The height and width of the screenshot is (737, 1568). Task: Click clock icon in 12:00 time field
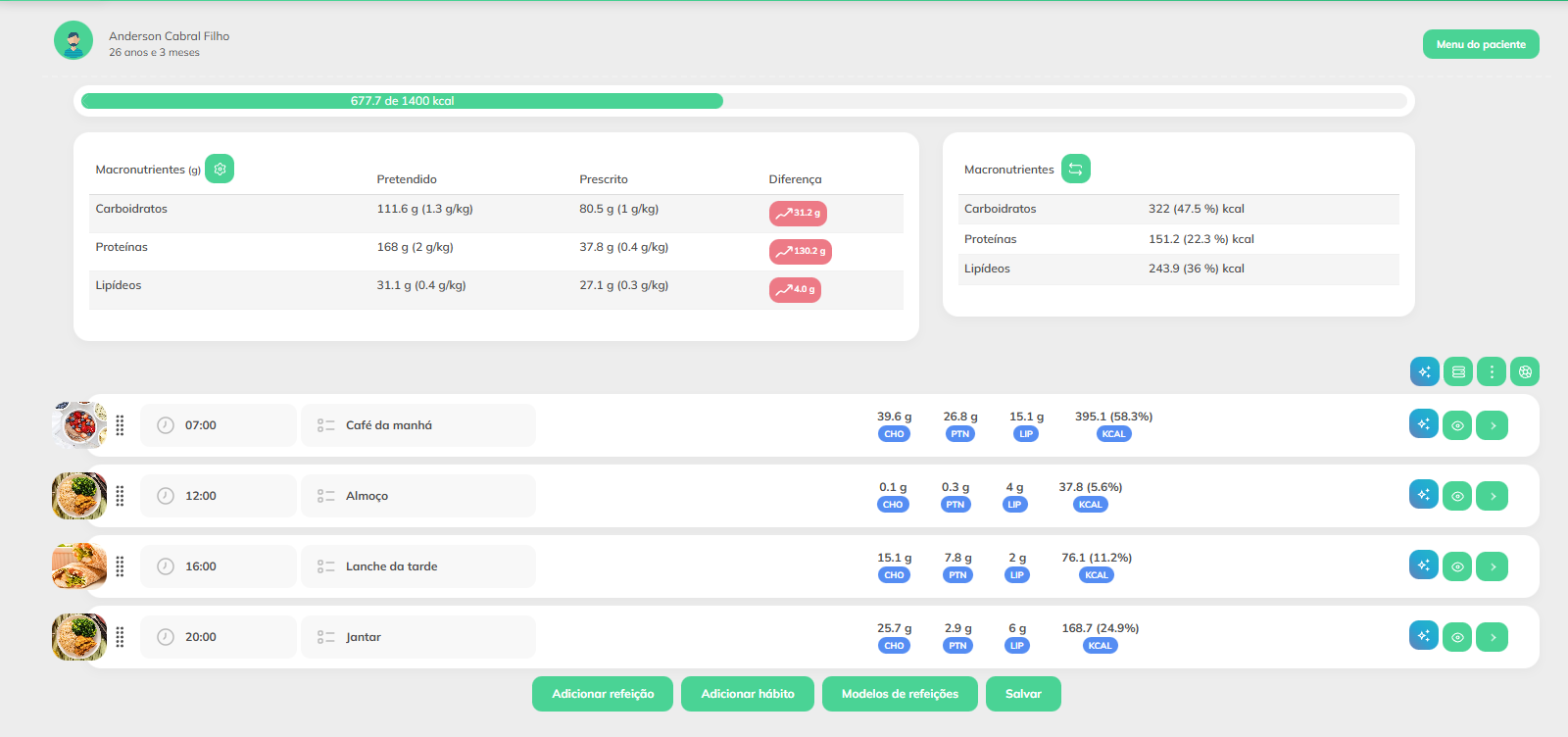[166, 496]
